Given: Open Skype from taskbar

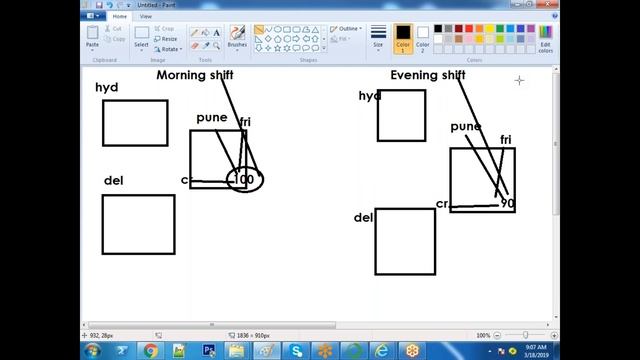Looking at the screenshot, I should click(x=296, y=351).
